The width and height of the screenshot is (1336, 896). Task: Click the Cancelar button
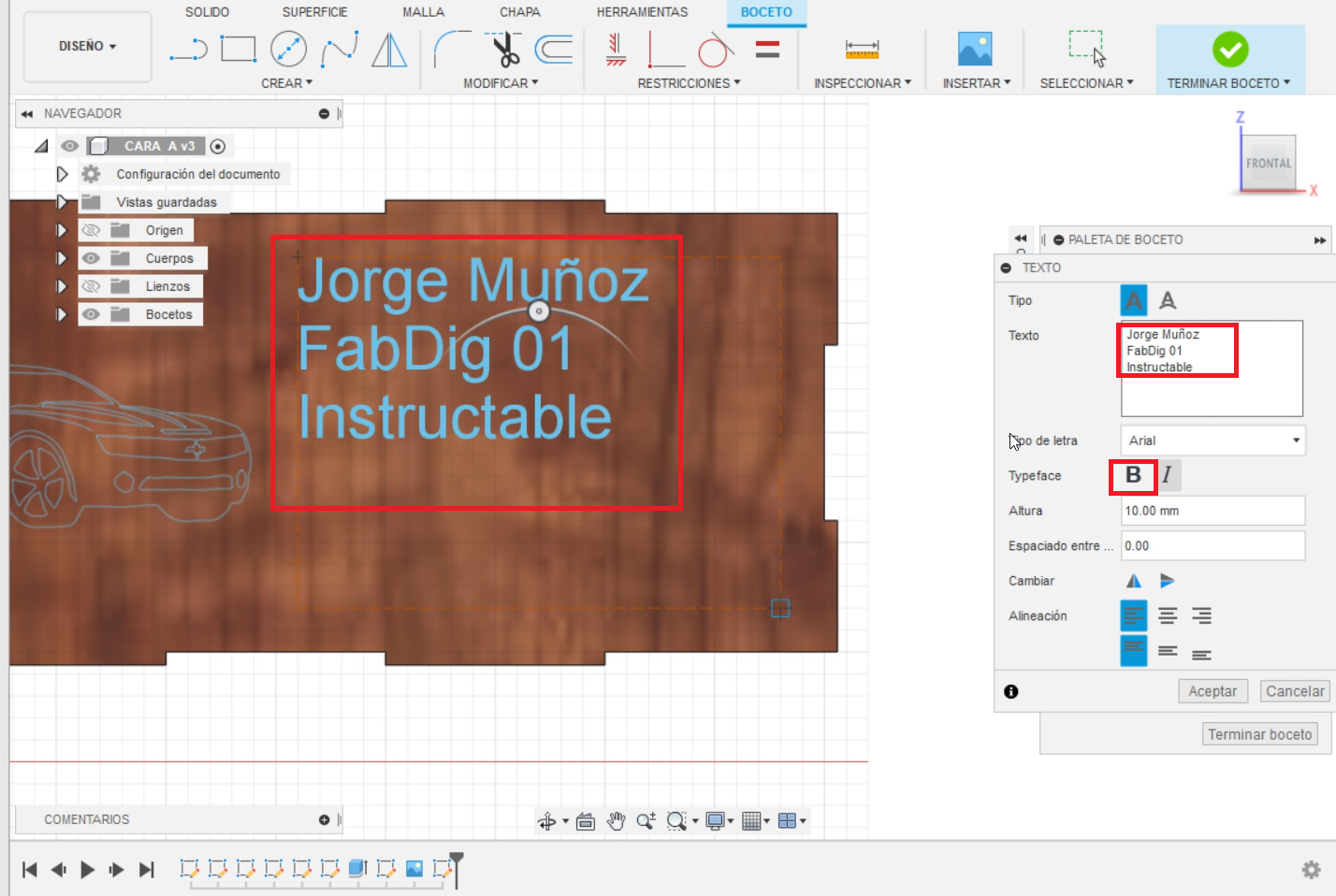pos(1295,691)
